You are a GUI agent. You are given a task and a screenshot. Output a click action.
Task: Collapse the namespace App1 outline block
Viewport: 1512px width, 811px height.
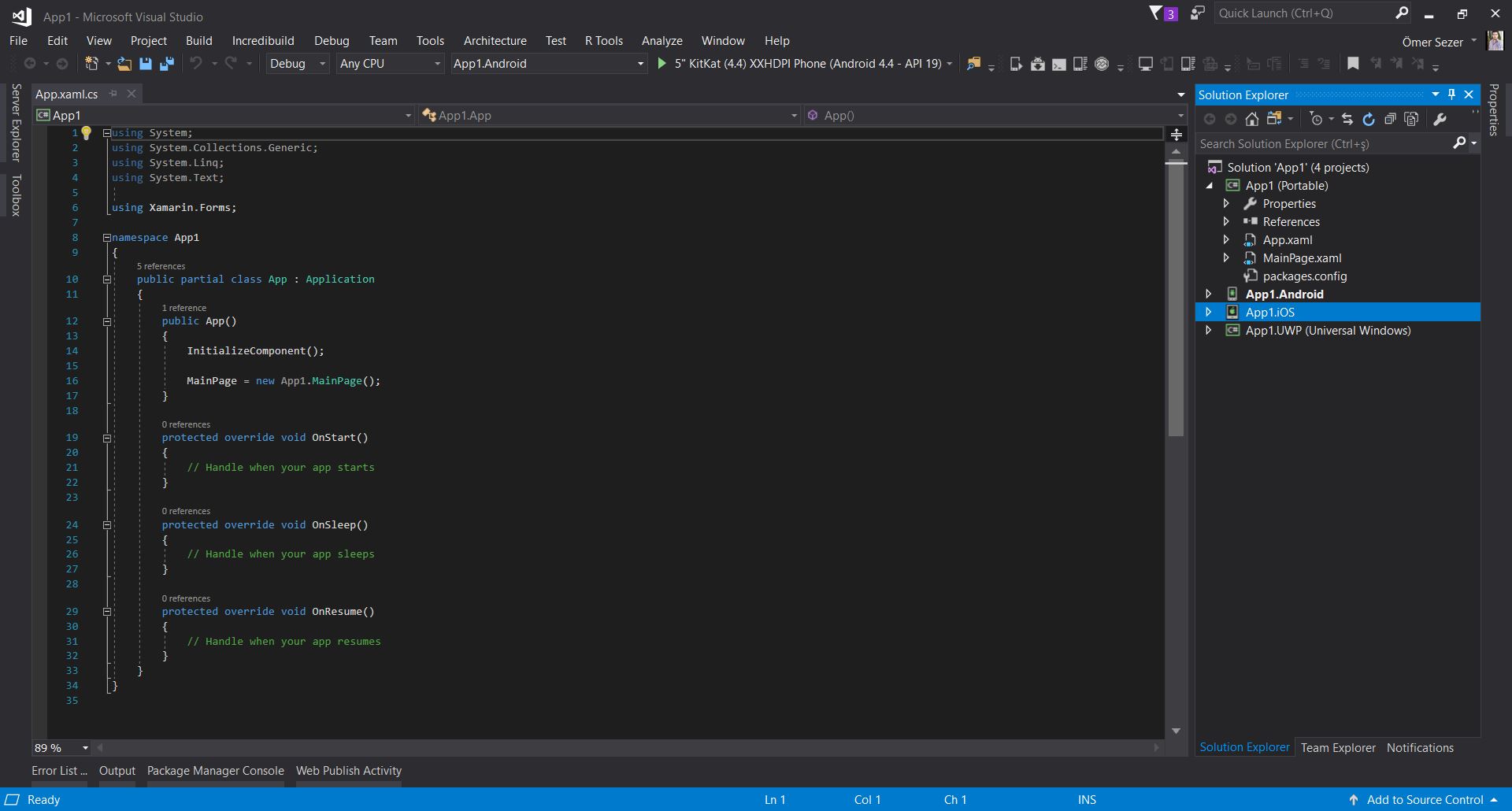pos(107,238)
